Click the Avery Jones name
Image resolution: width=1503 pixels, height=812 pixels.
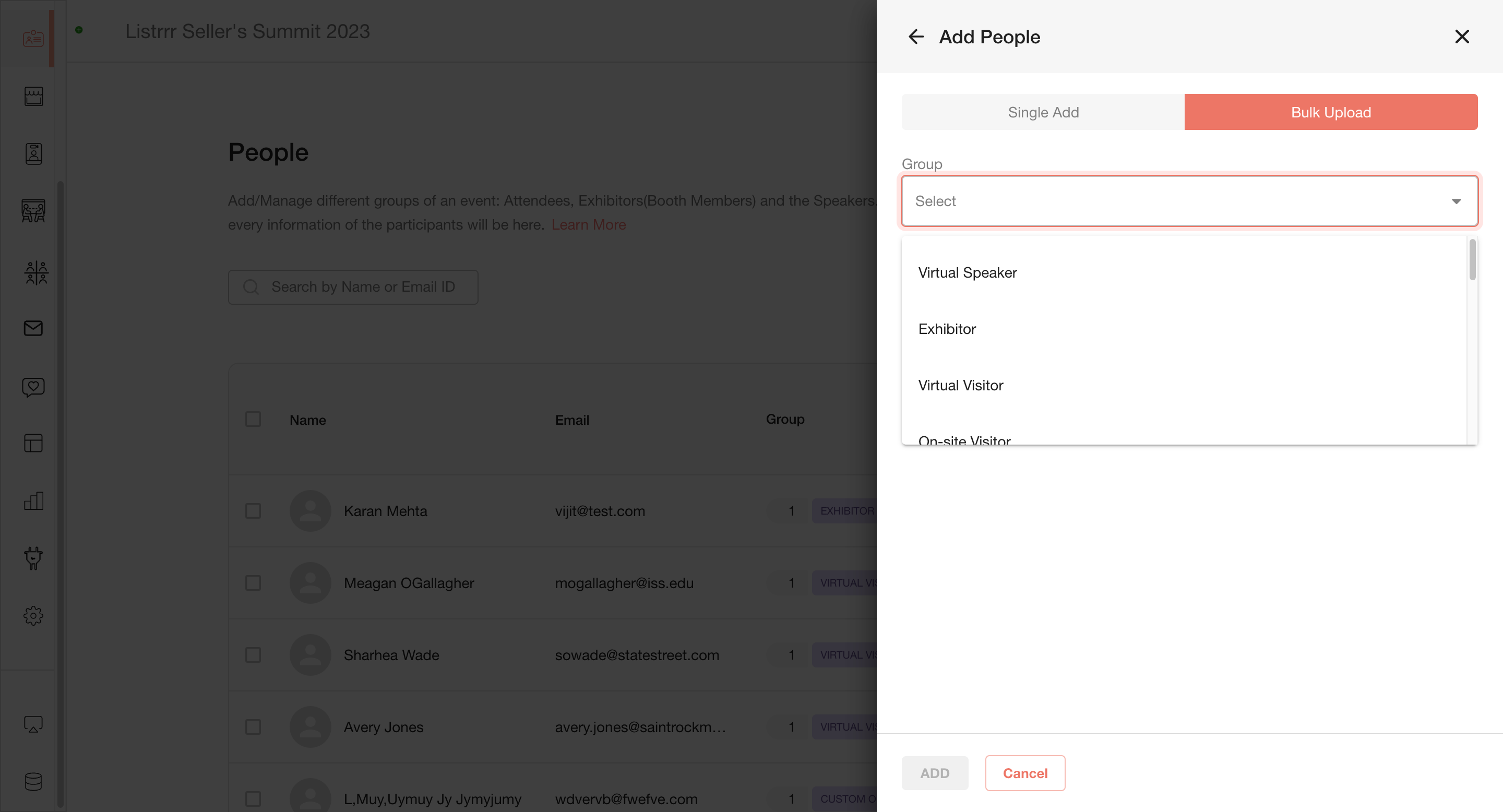point(384,727)
